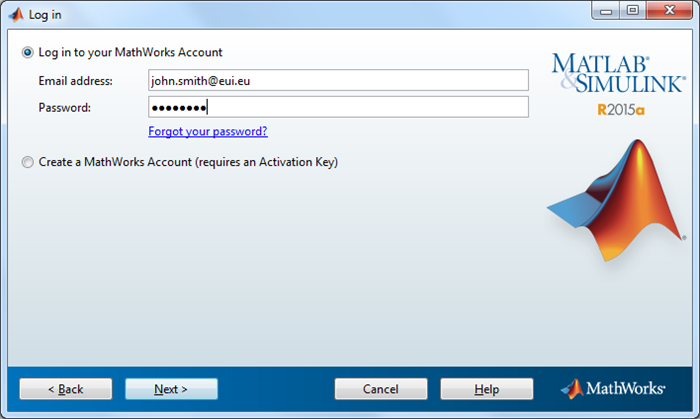The height and width of the screenshot is (419, 700).
Task: Click the "Email address:" label
Action: click(x=76, y=80)
